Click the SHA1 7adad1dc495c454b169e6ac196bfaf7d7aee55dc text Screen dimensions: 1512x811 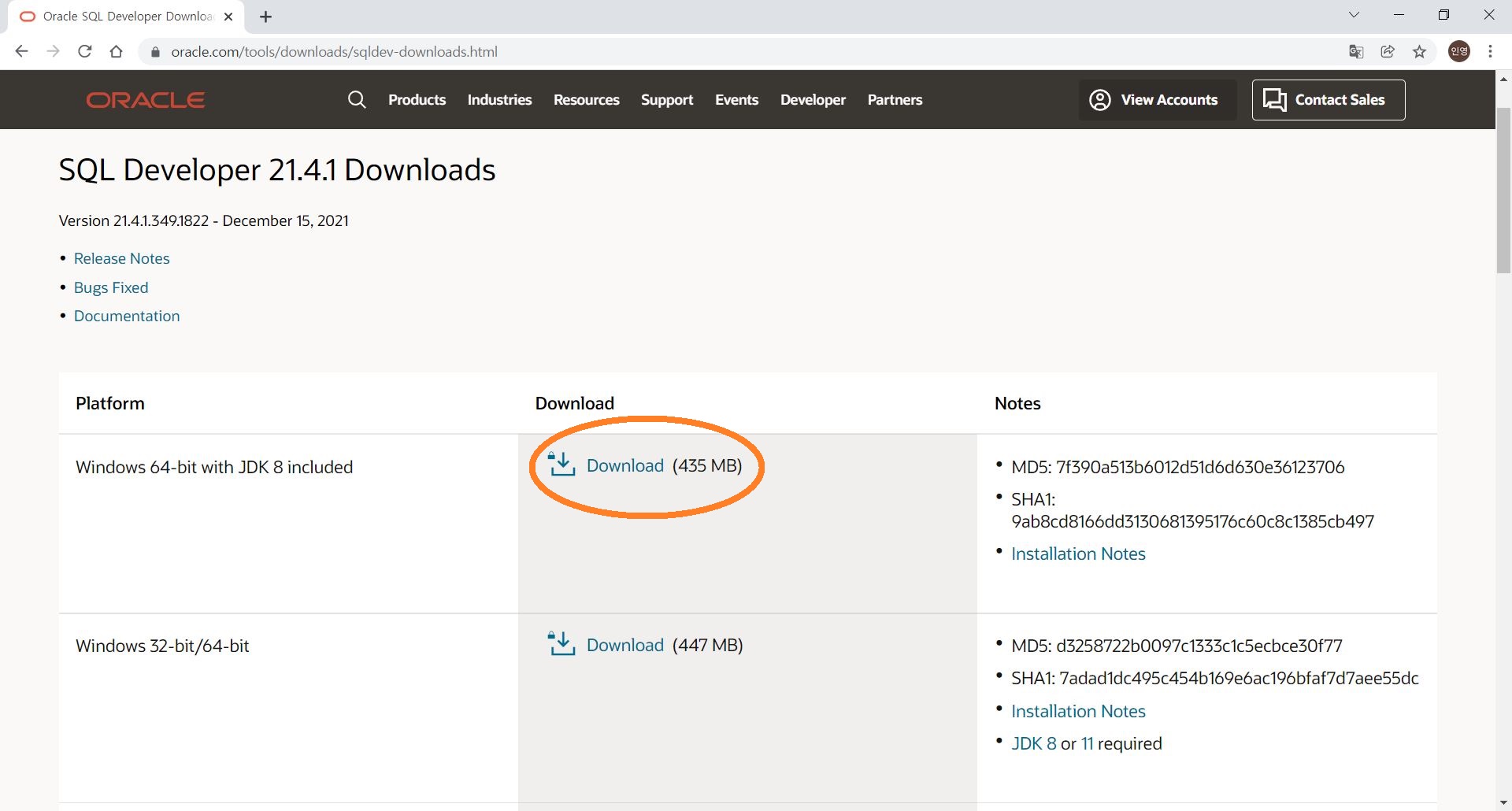tap(1214, 678)
